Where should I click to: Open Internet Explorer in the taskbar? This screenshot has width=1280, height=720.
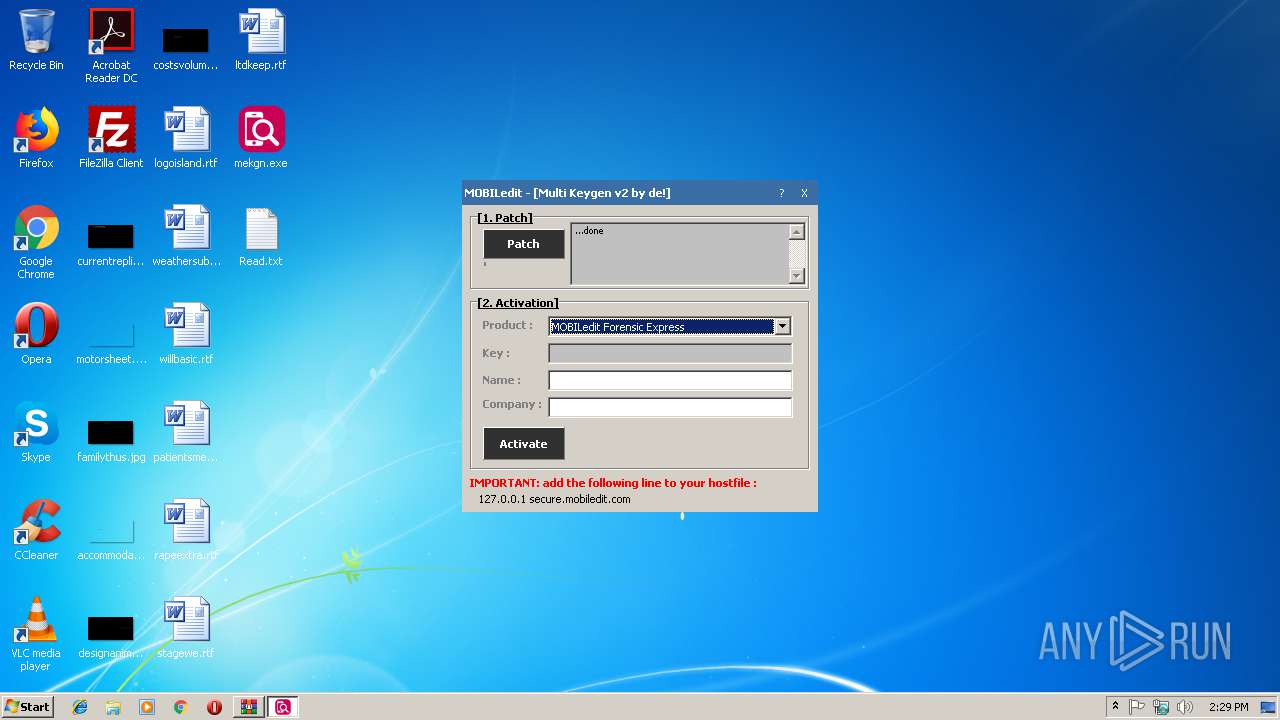[80, 707]
